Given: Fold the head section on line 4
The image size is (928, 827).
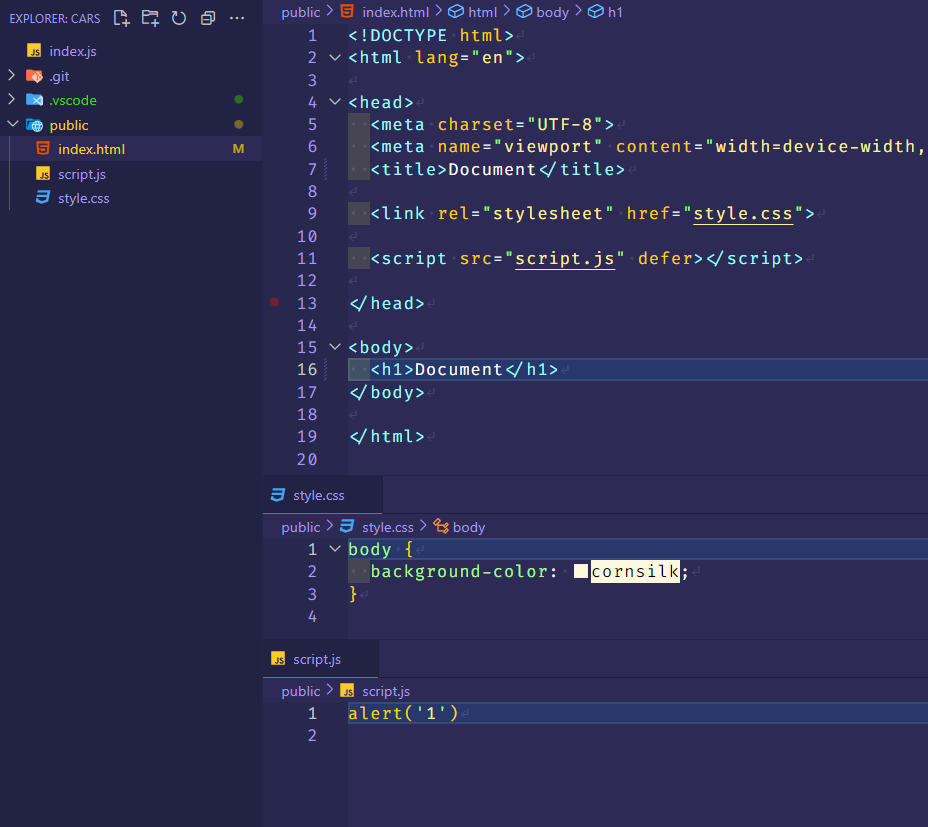Looking at the screenshot, I should coord(335,102).
